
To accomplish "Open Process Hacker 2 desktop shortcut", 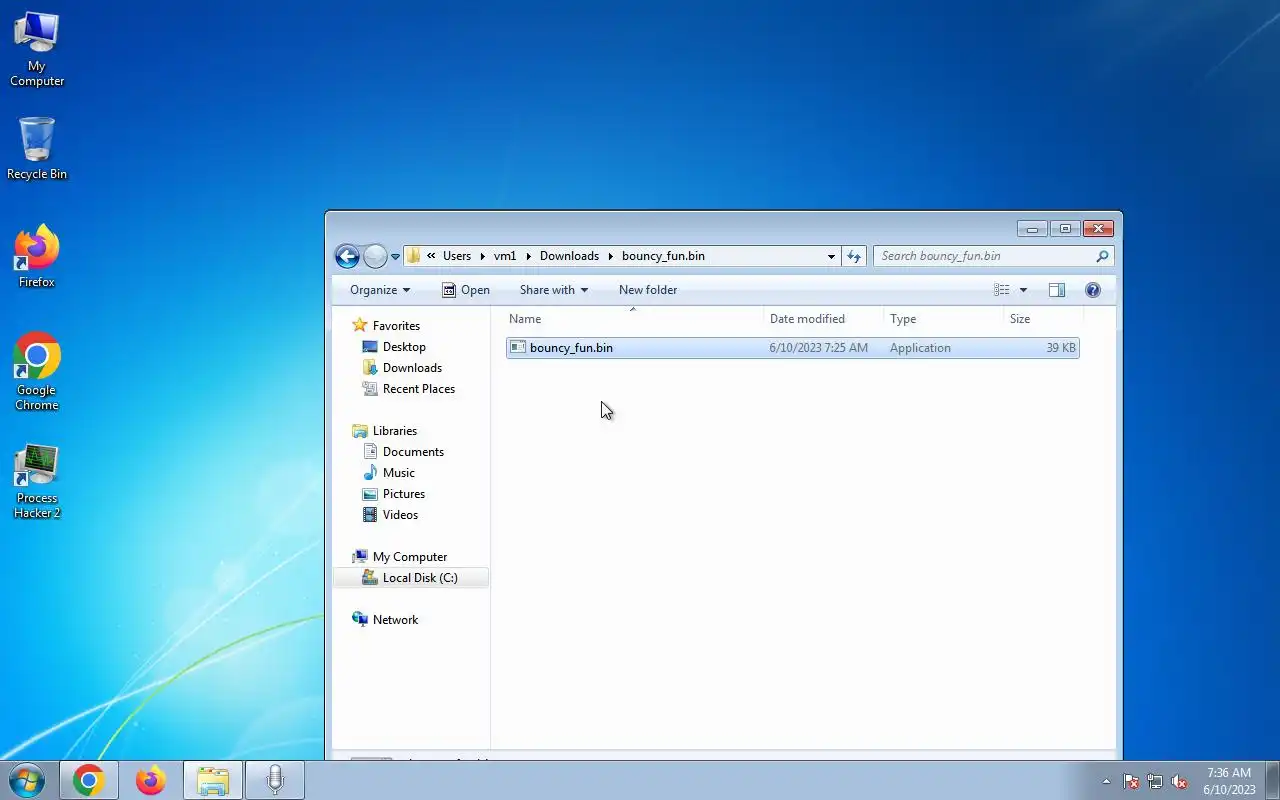I will 37,481.
